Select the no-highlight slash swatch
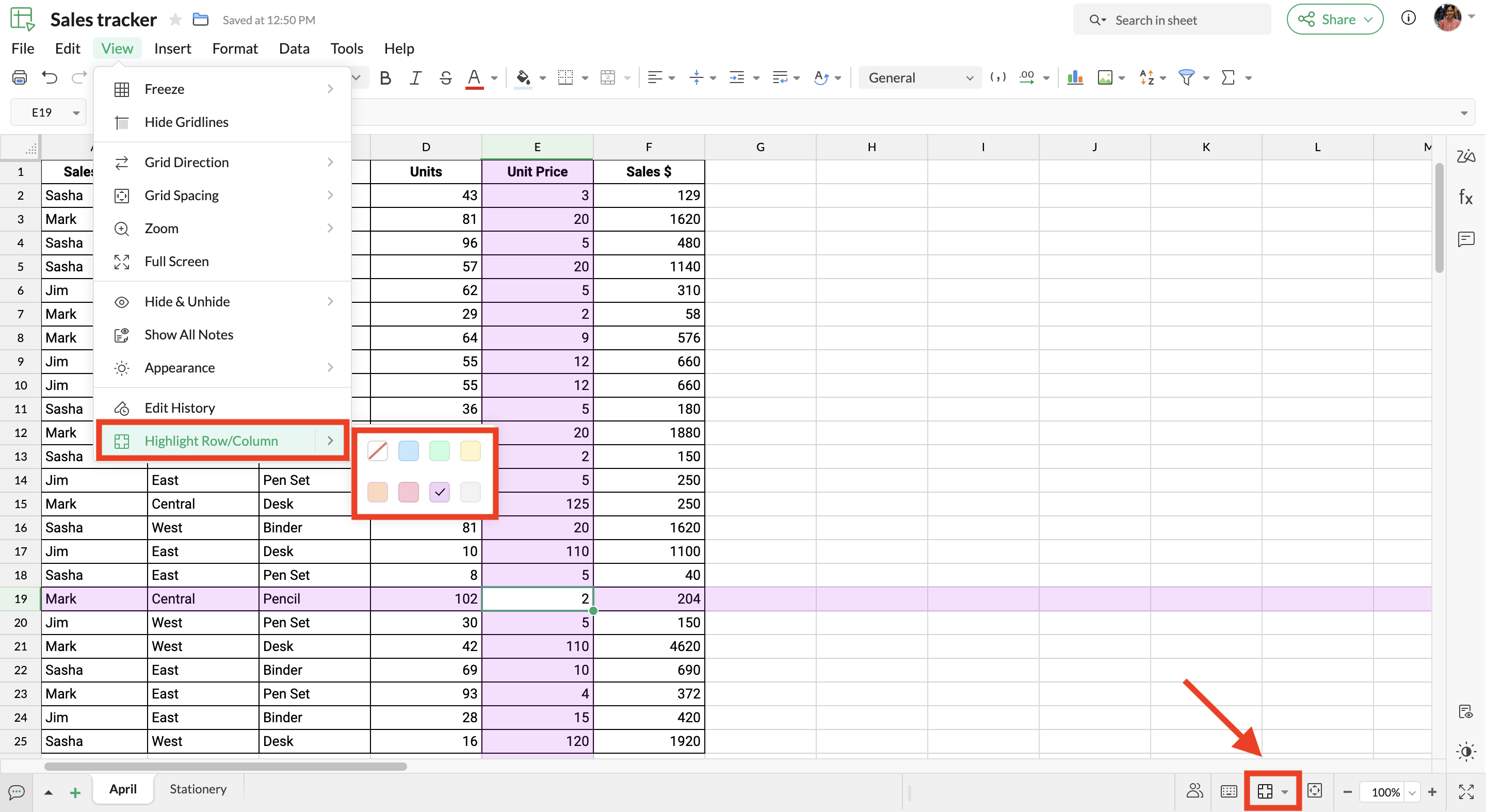This screenshot has width=1486, height=812. point(378,451)
